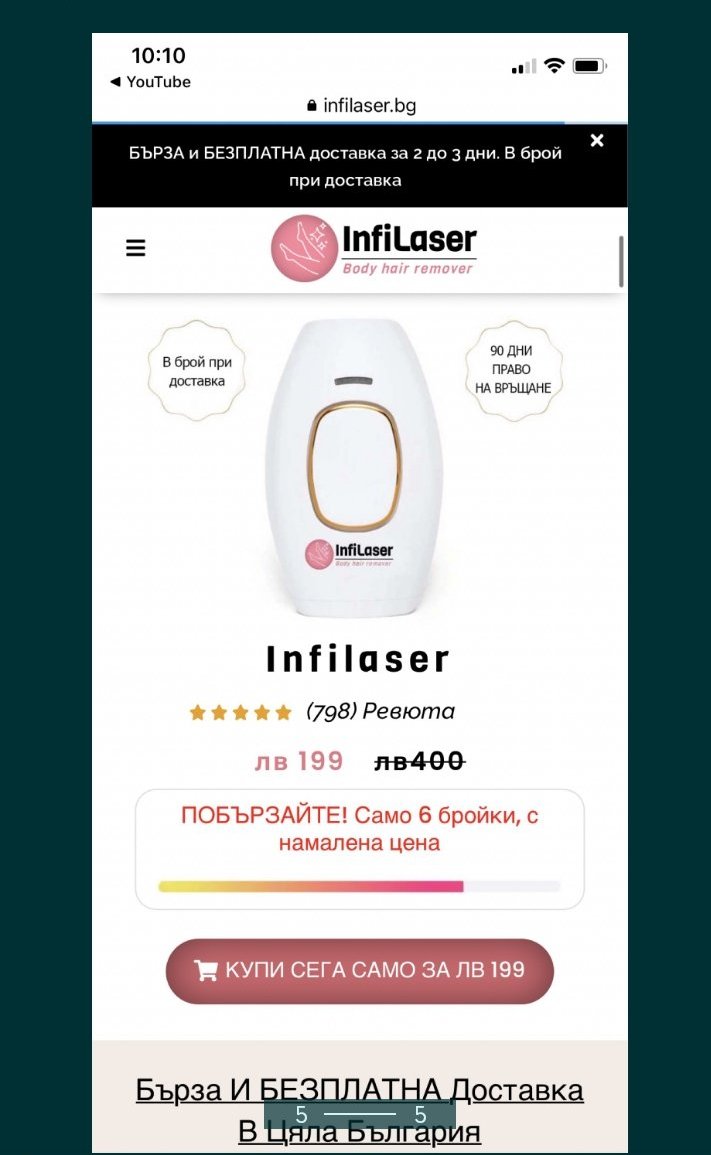Tap the cellular signal bars icon
Viewport: 711px width, 1155px height.
(524, 67)
